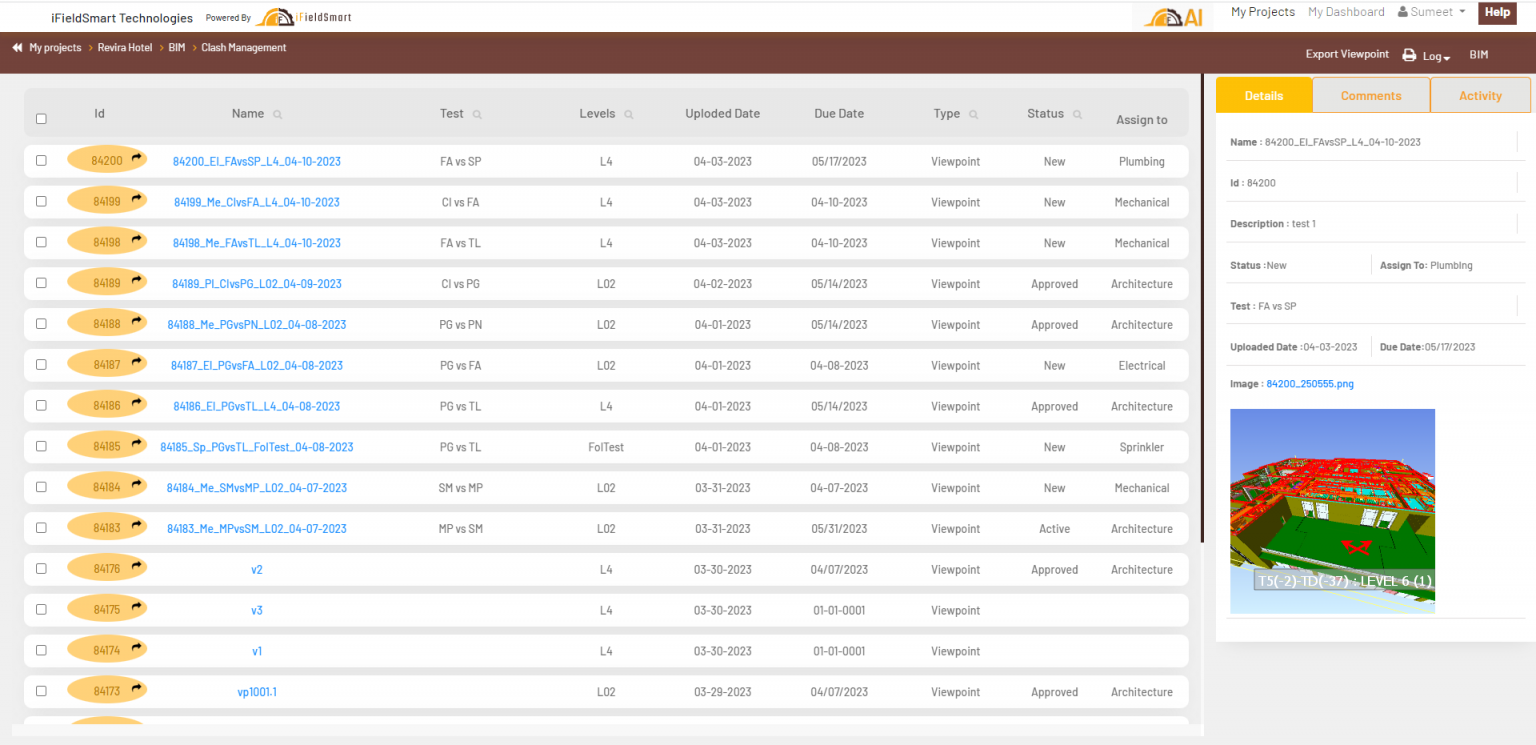Click the search icon beside Levels column
This screenshot has height=745, width=1536.
pos(628,115)
